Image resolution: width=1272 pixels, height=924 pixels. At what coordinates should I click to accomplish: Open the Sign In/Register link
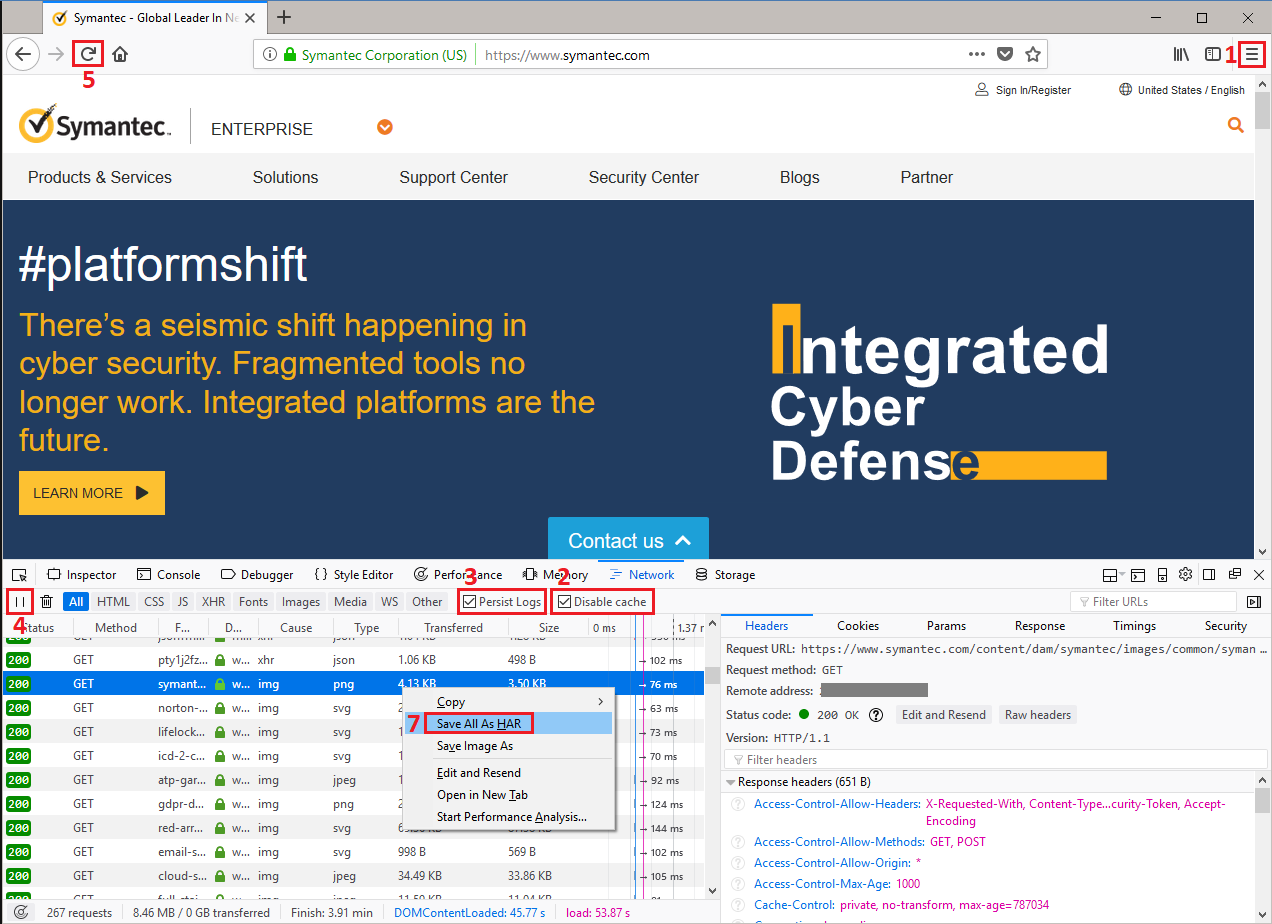pyautogui.click(x=1023, y=90)
